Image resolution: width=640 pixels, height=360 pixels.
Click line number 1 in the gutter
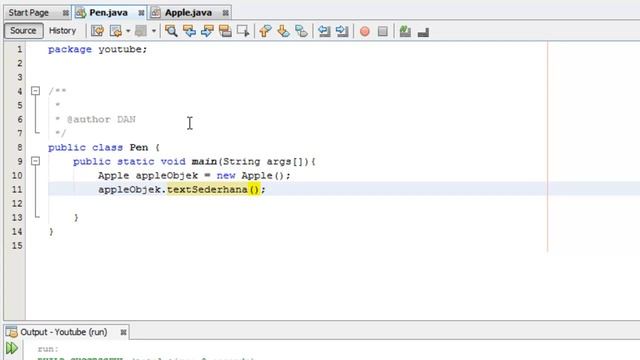coord(19,49)
